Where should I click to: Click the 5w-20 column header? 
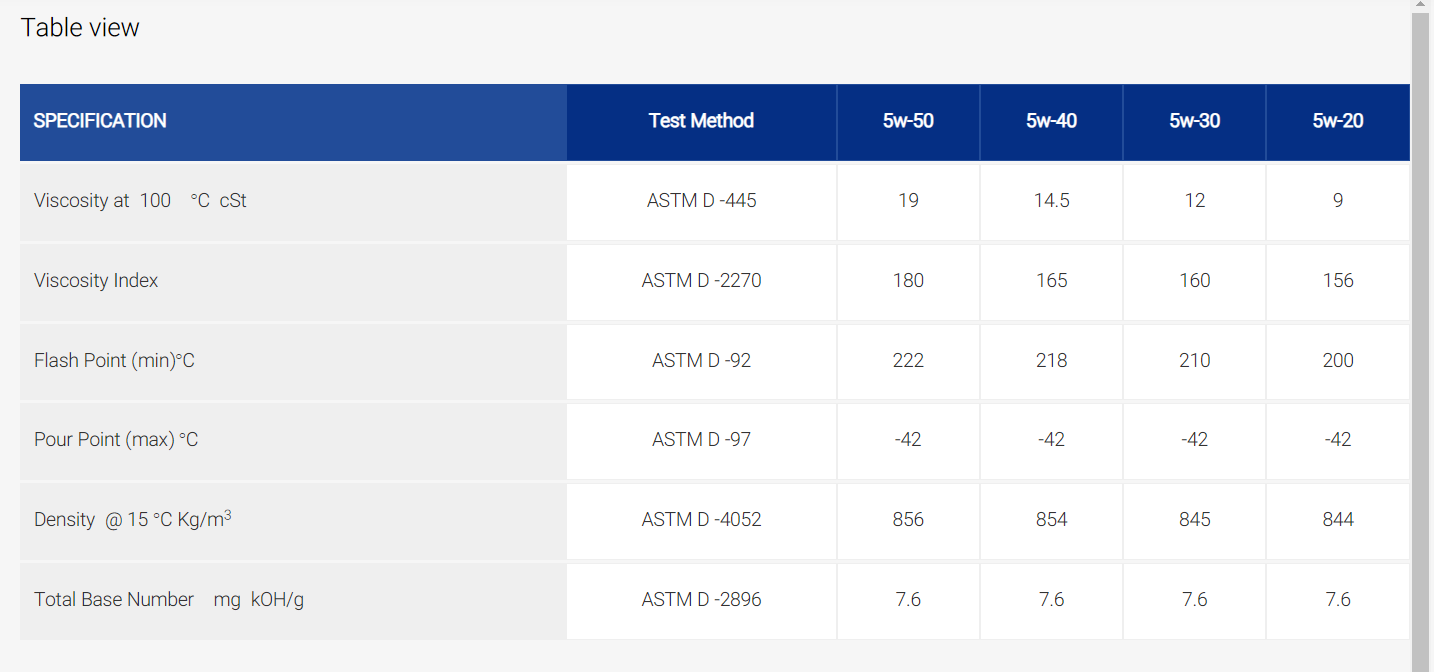(x=1338, y=122)
